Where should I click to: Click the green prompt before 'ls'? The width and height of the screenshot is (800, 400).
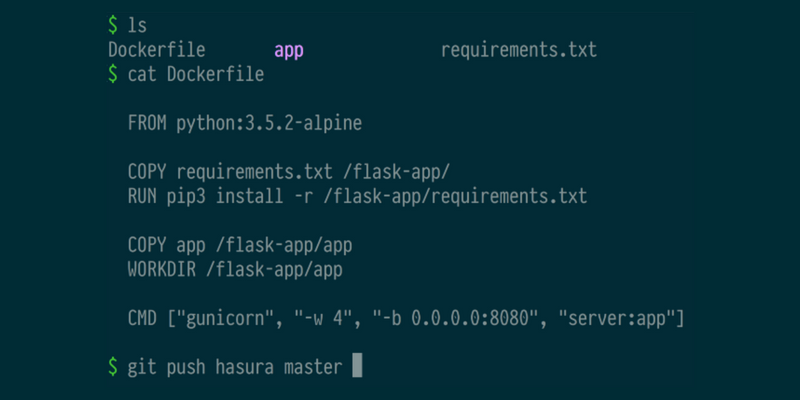[x=113, y=26]
